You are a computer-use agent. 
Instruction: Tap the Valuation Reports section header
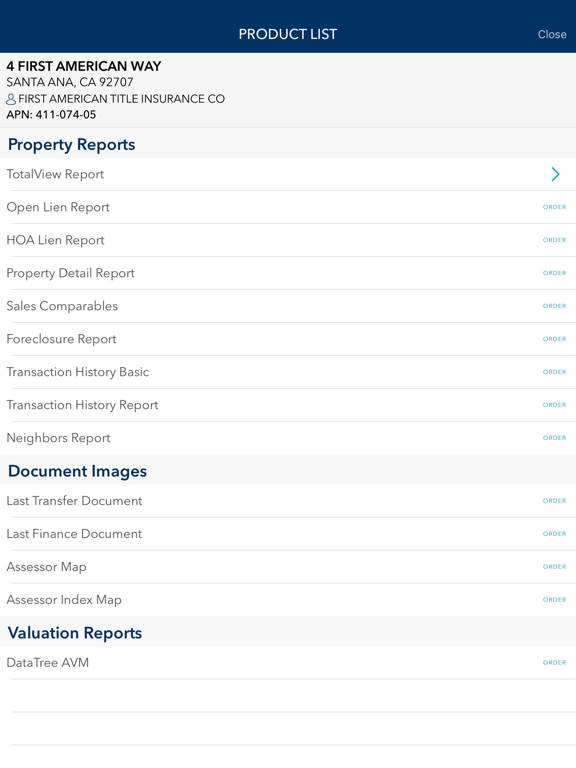pyautogui.click(x=75, y=633)
